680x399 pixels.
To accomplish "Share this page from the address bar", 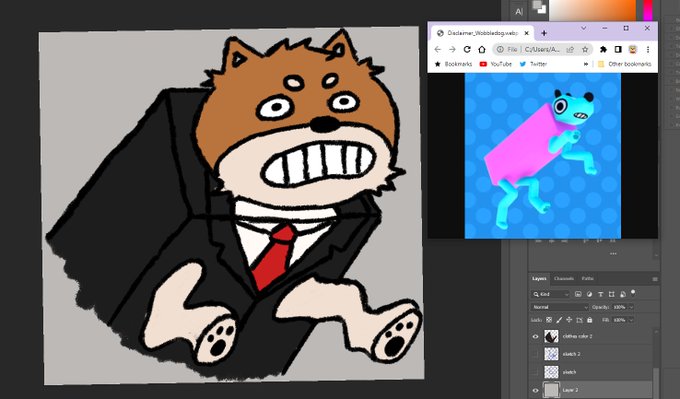I will (571, 49).
